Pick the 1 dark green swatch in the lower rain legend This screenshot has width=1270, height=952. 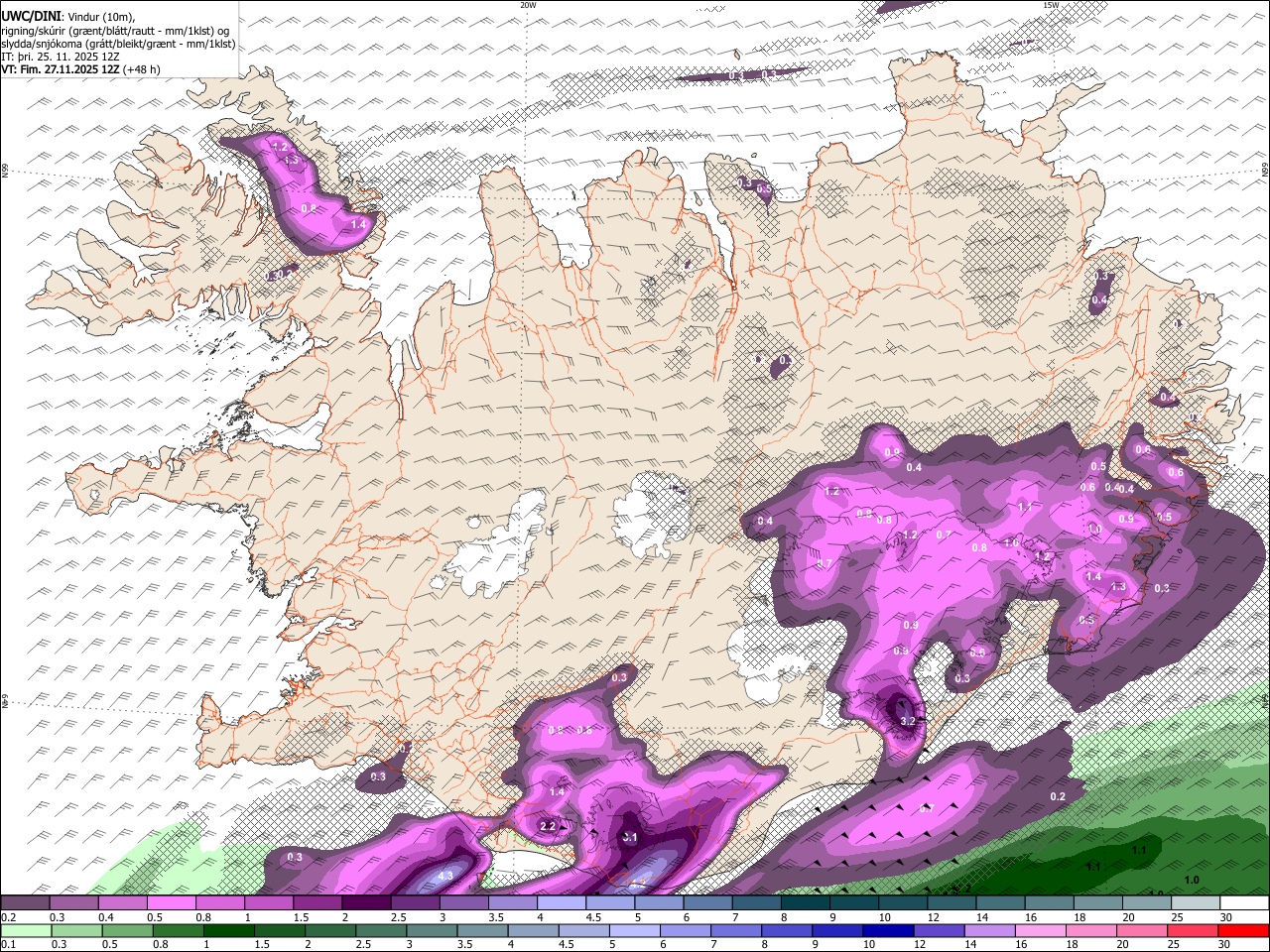(x=227, y=931)
